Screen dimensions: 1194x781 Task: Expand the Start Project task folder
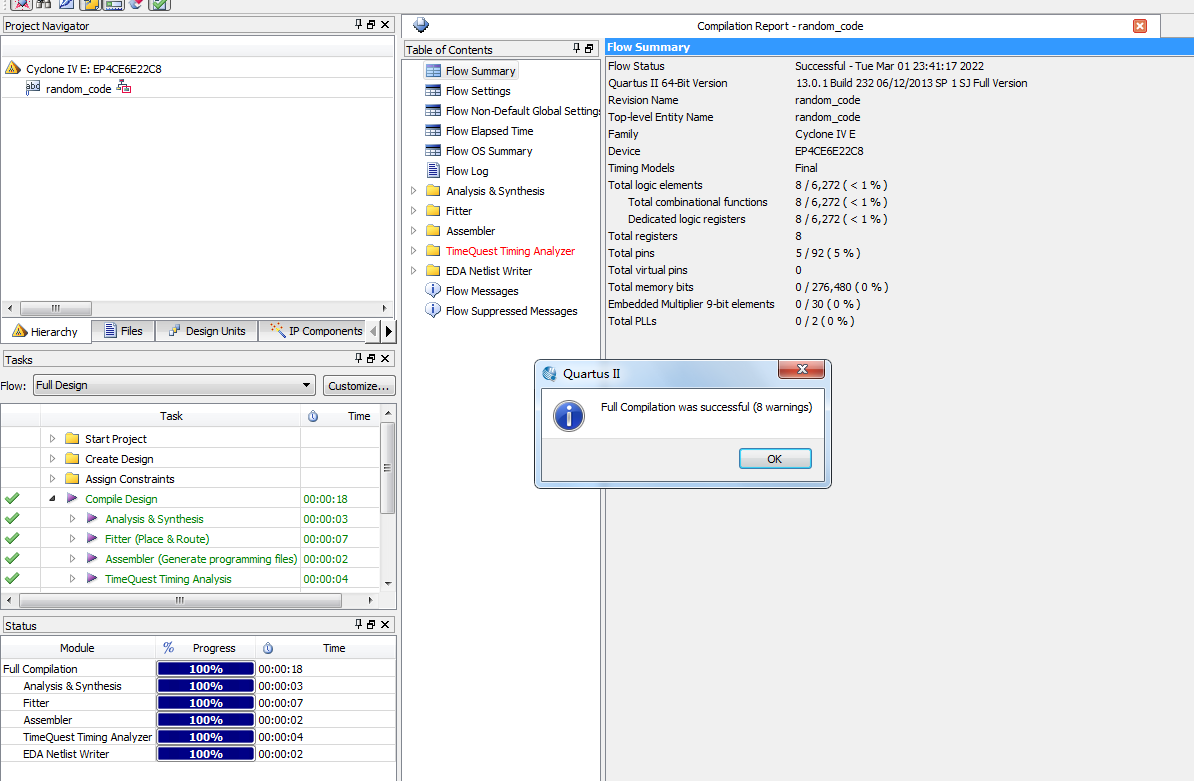coord(52,439)
